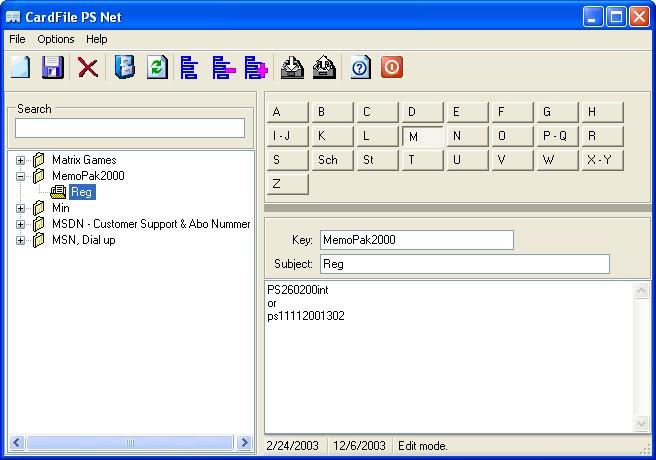Image resolution: width=656 pixels, height=460 pixels.
Task: Select the X - Y index button
Action: click(x=602, y=160)
